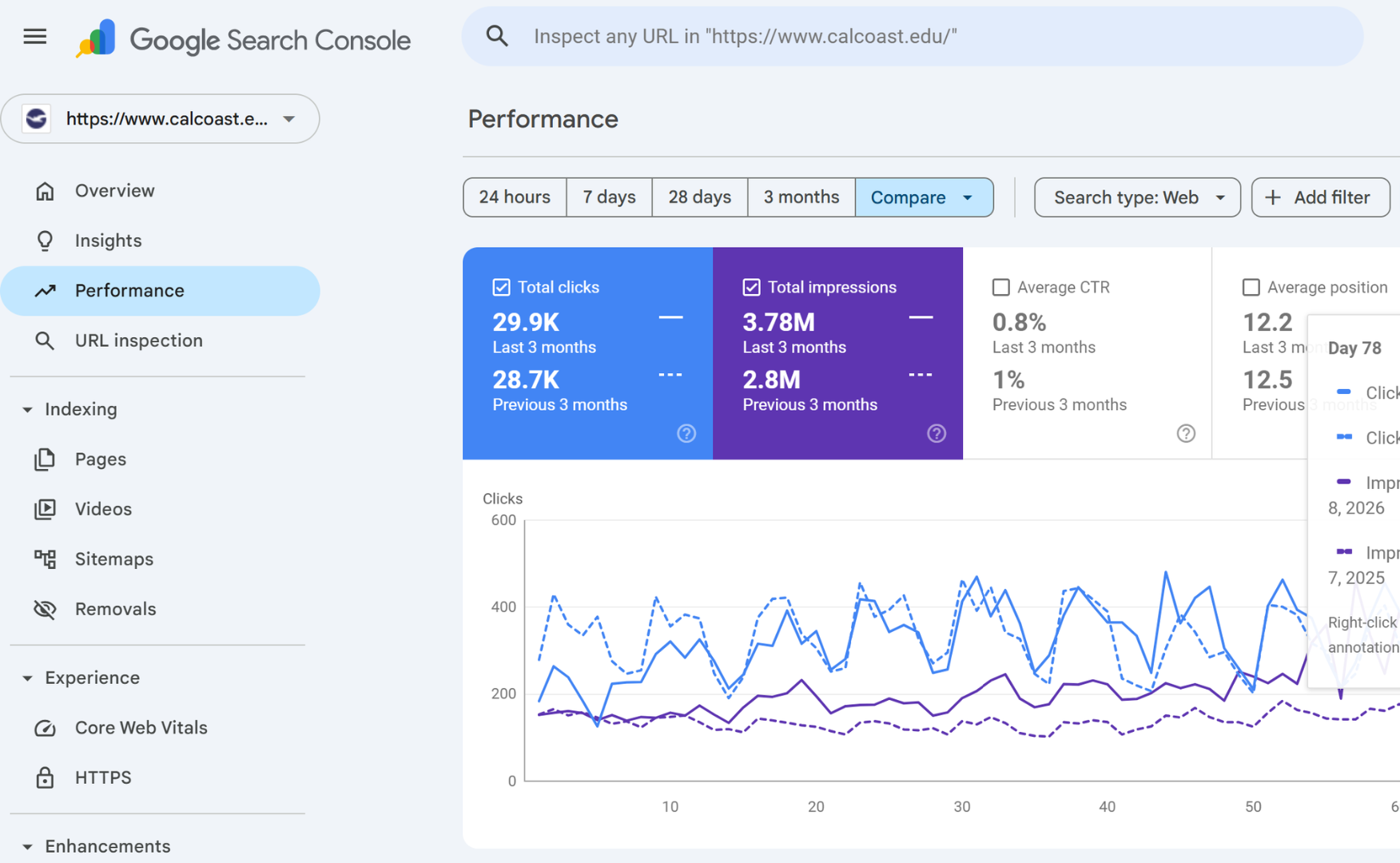Viewport: 1400px width, 863px height.
Task: Click the search magnifier icon
Action: [x=497, y=36]
